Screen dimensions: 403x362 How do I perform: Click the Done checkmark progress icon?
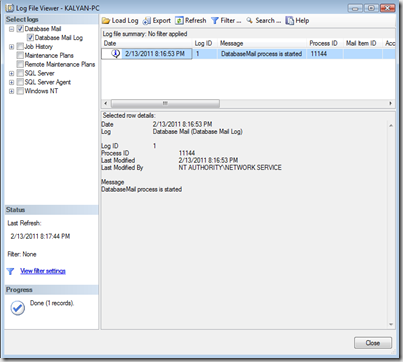point(17,308)
